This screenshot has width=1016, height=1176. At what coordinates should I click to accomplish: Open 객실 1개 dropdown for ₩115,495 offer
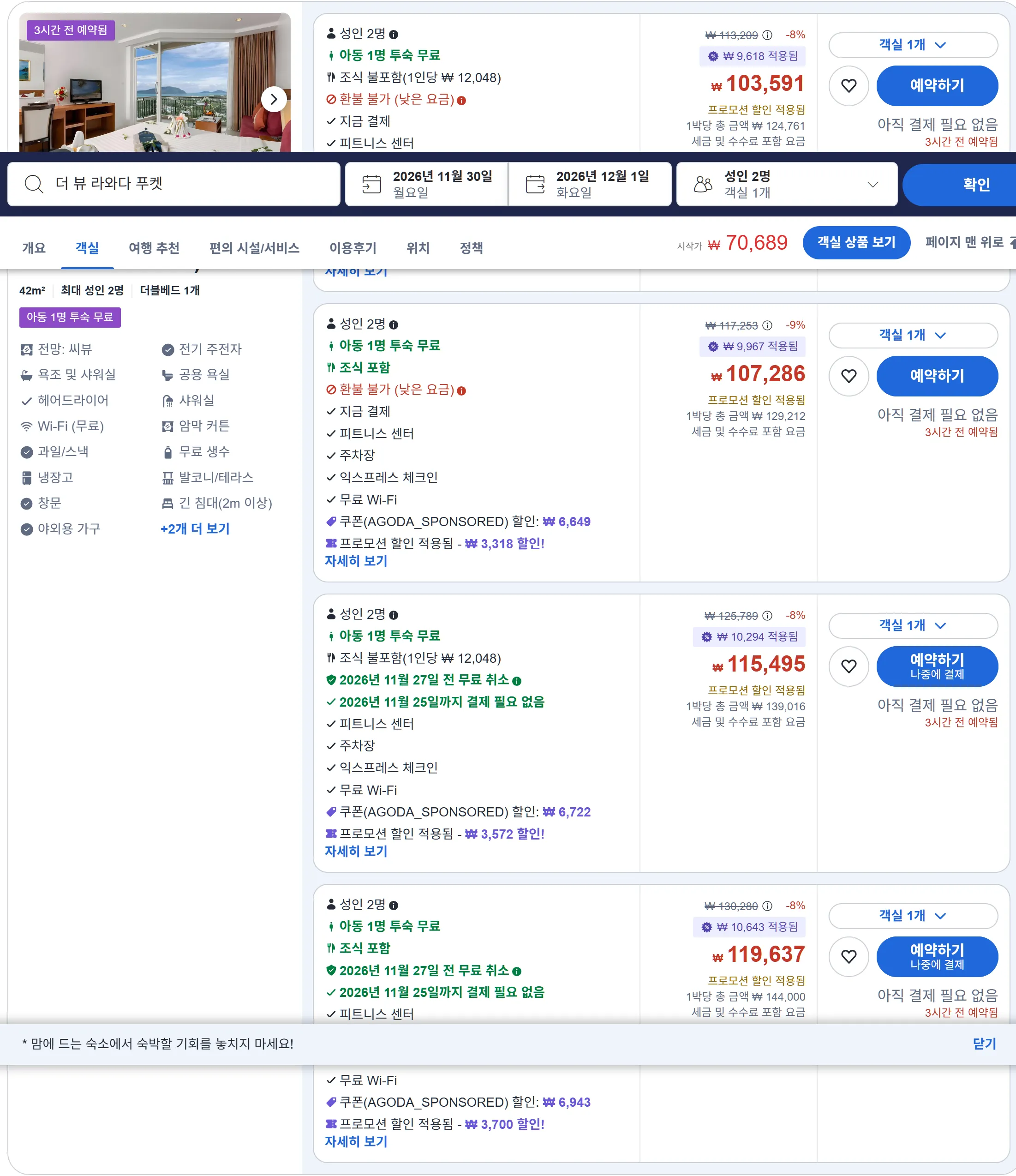(x=913, y=625)
